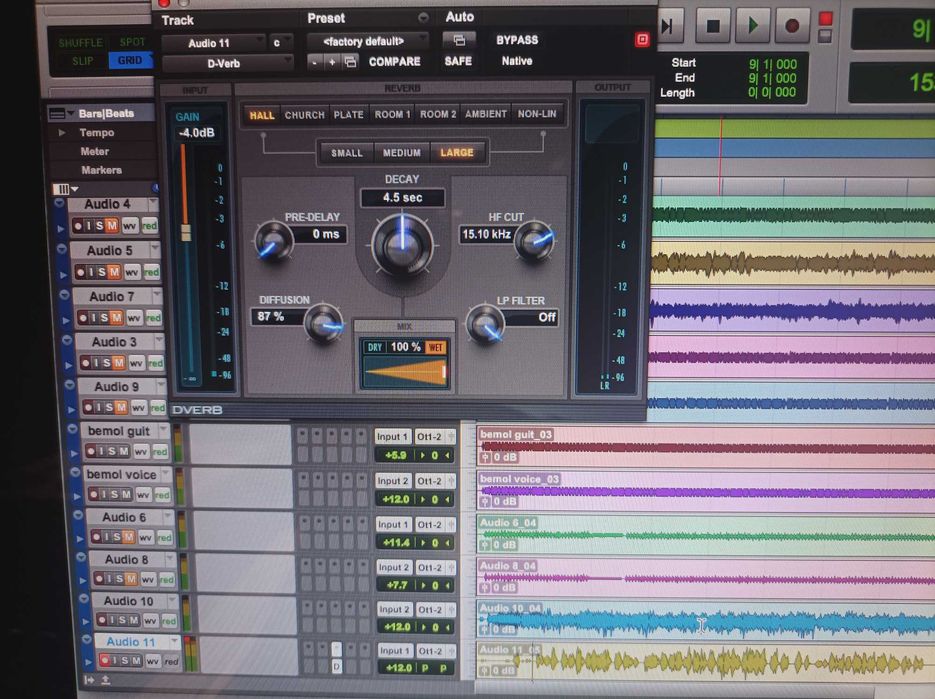Click the SAFE automation button
Screen dimensions: 935x699
(x=458, y=61)
